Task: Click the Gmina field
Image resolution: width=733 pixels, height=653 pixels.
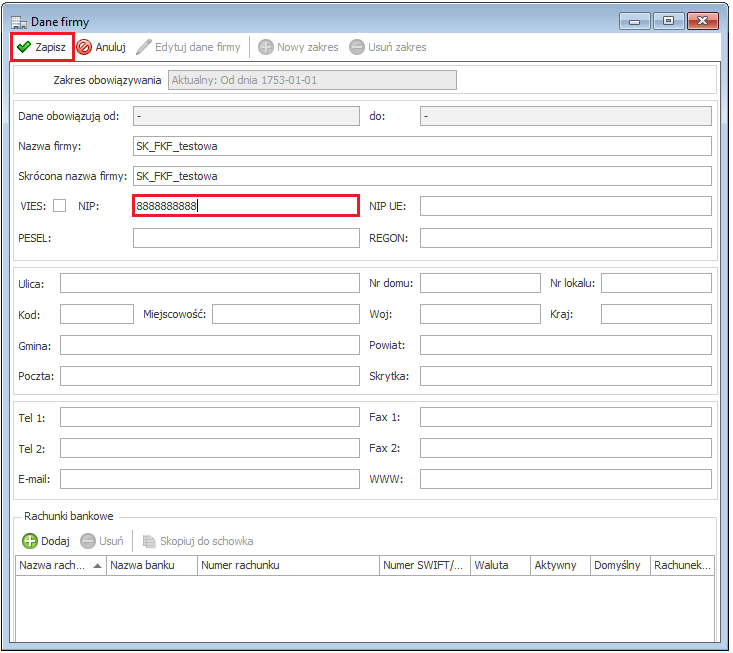Action: (210, 345)
